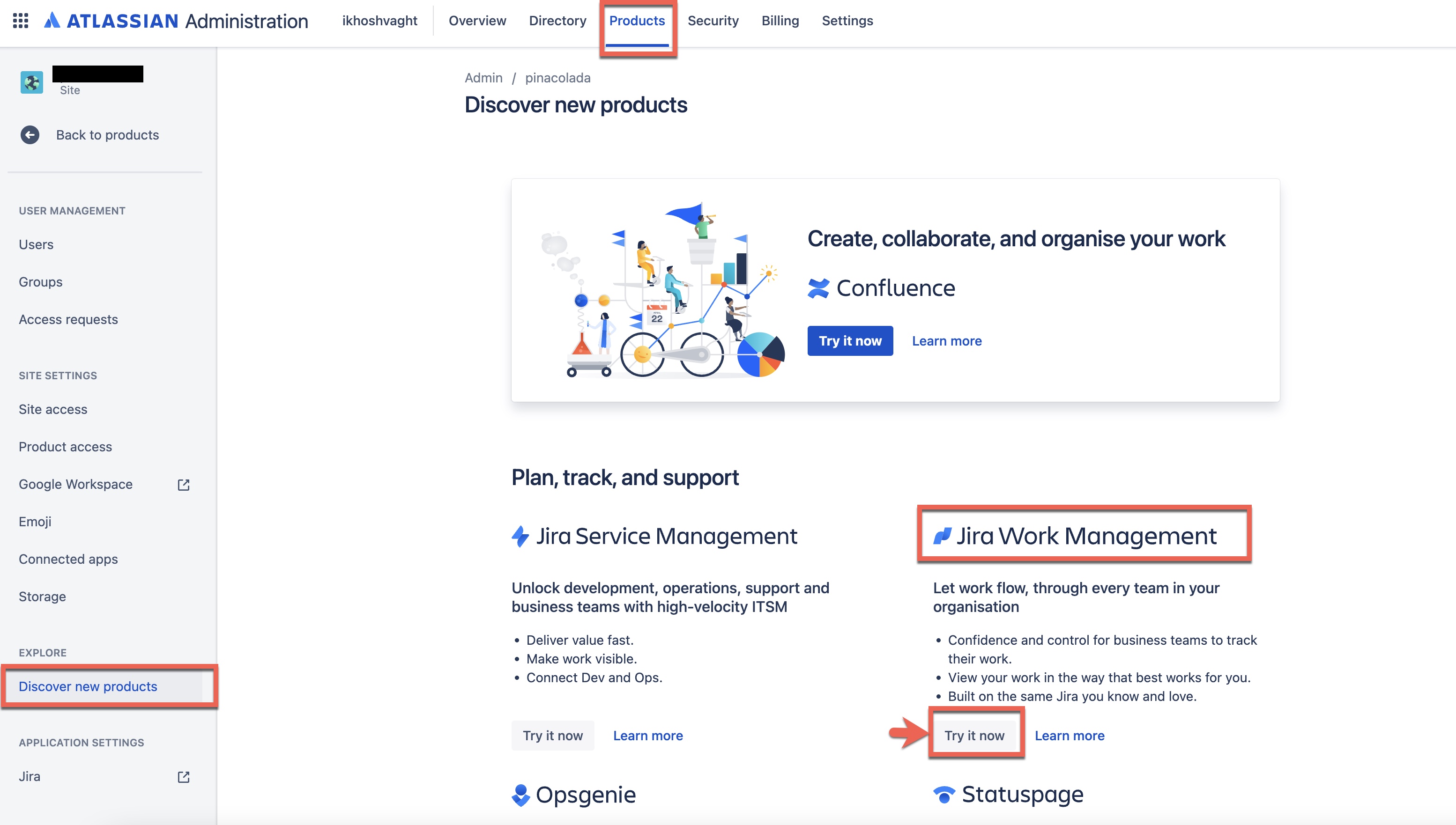Click the site avatar globe icon

(x=32, y=82)
